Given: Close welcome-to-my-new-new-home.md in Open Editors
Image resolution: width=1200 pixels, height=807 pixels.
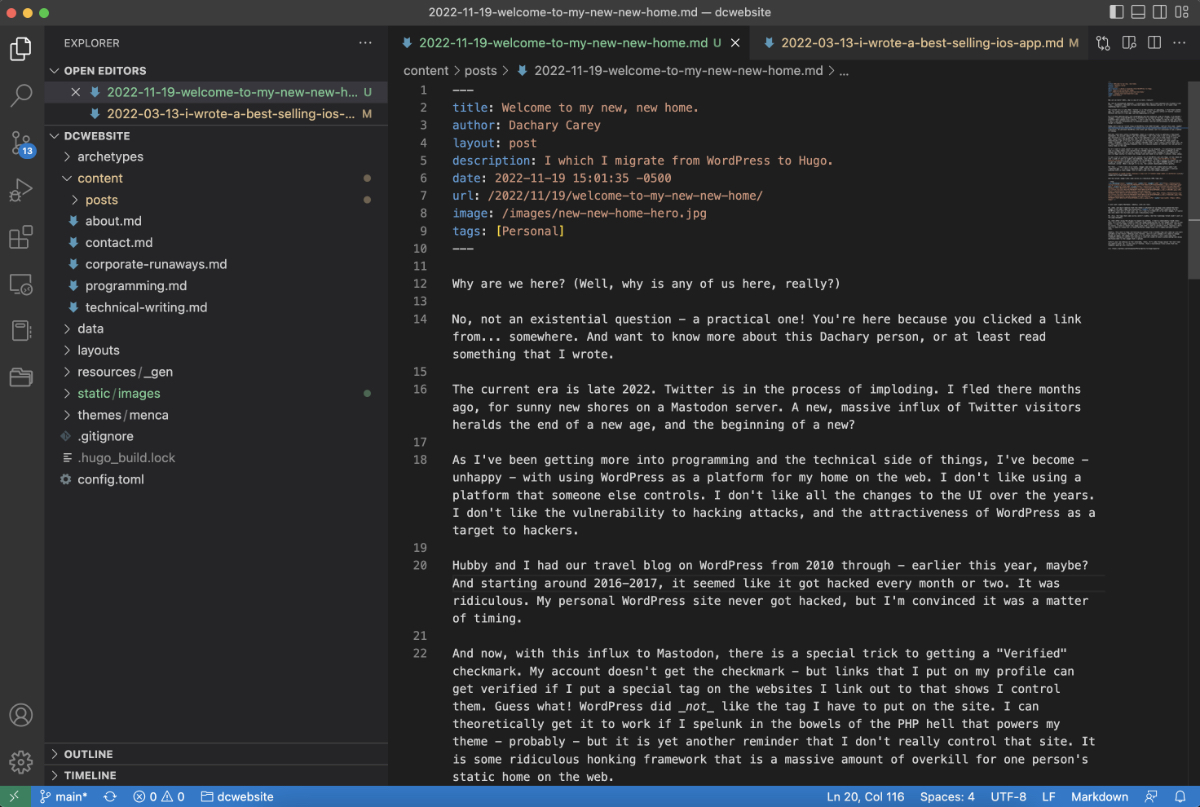Looking at the screenshot, I should pyautogui.click(x=76, y=92).
